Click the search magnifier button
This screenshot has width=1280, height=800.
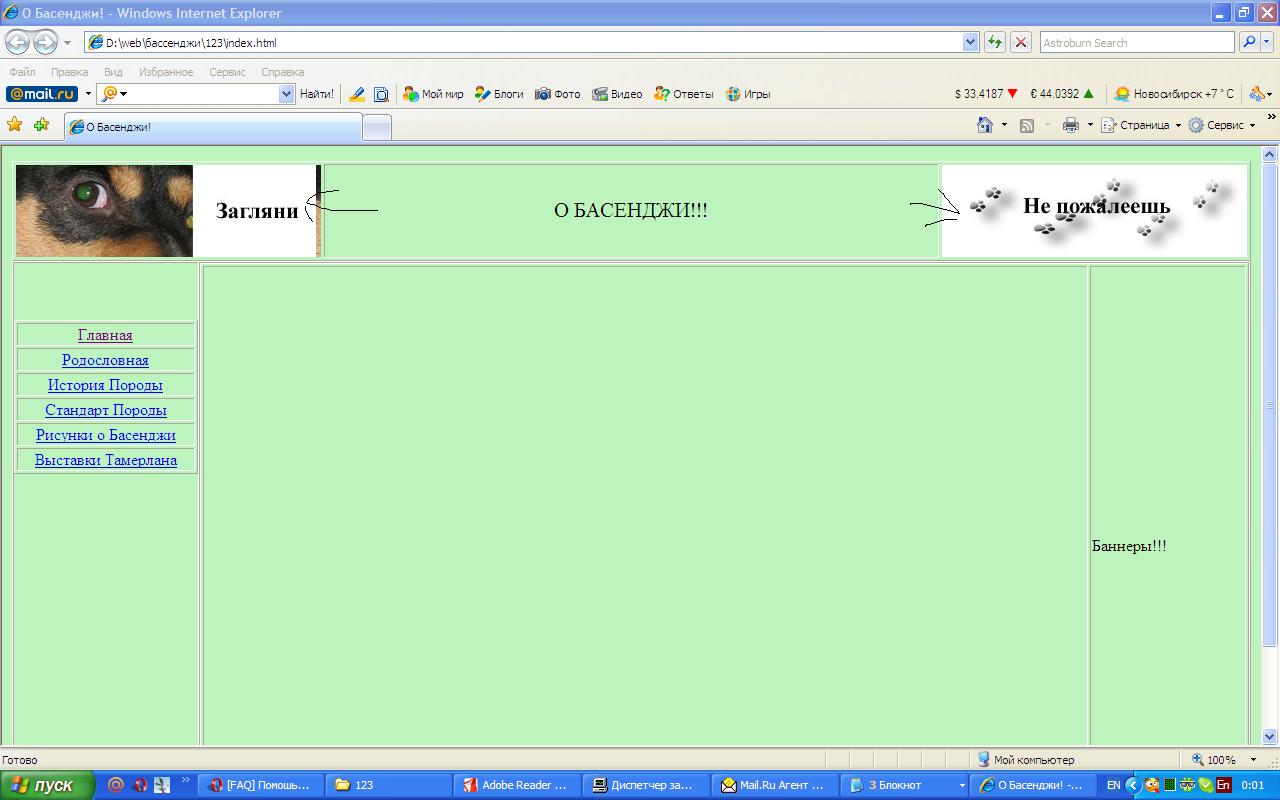point(1248,43)
